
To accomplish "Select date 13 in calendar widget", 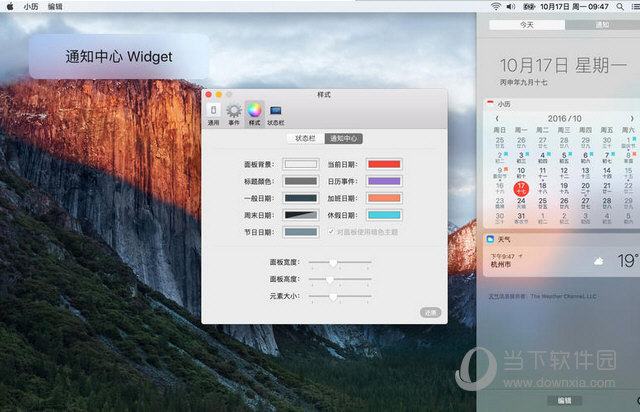I will (585, 173).
